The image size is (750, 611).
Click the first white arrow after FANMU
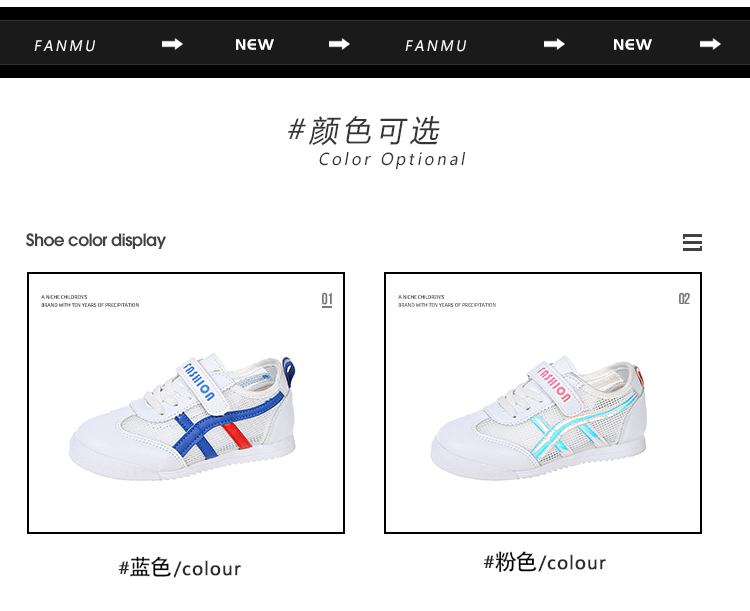(172, 44)
